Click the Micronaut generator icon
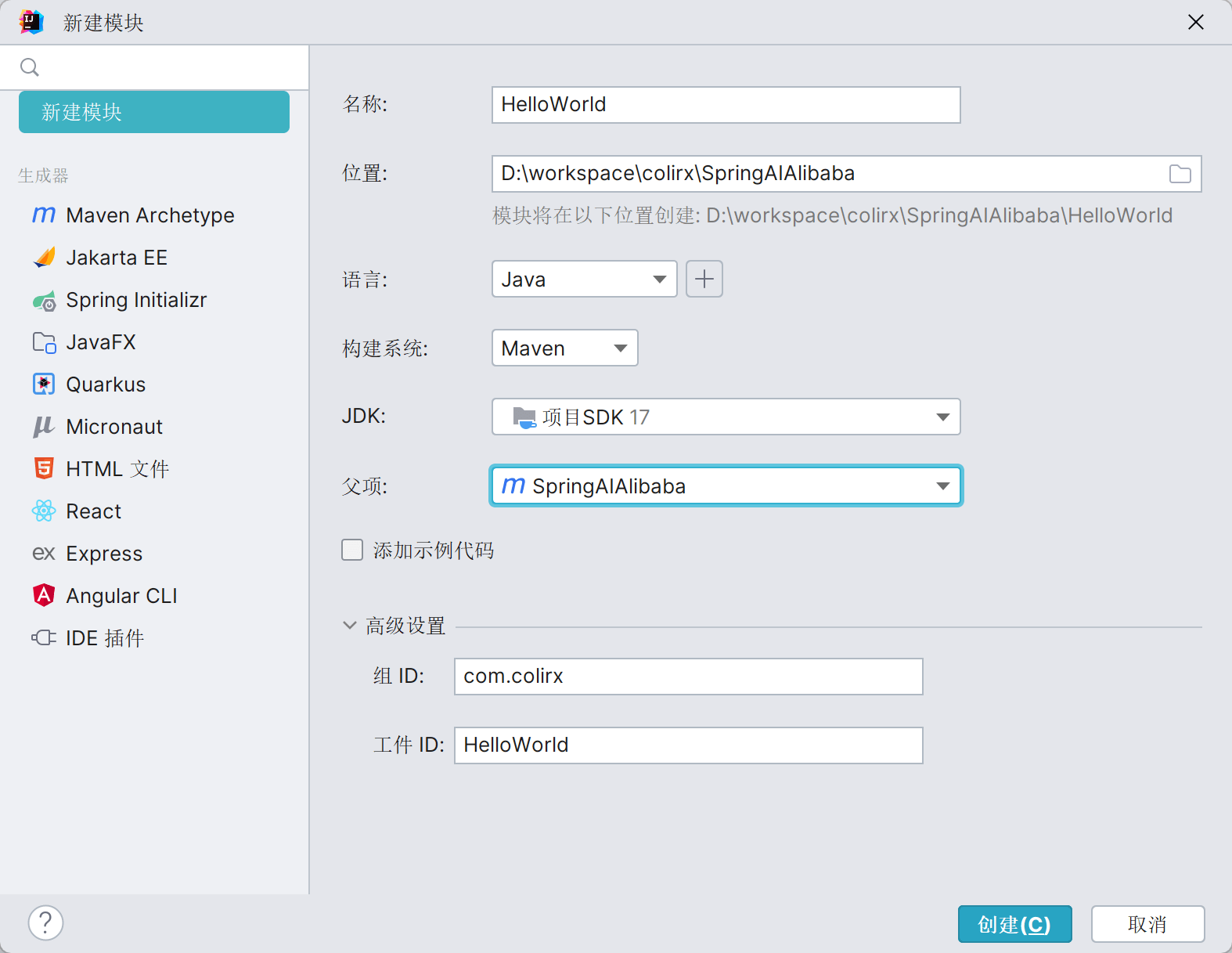This screenshot has height=953, width=1232. tap(44, 427)
